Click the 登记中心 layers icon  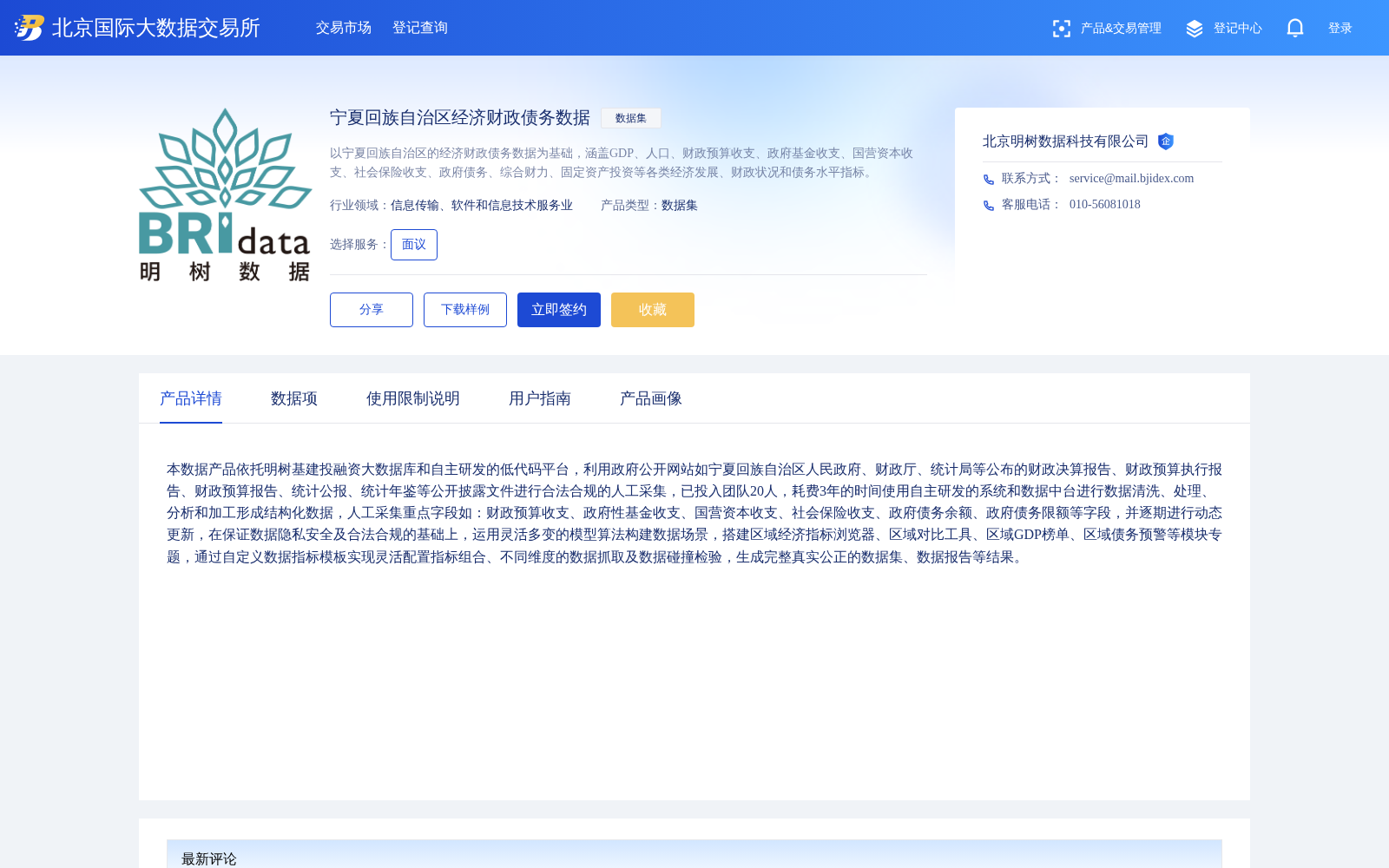(x=1195, y=29)
